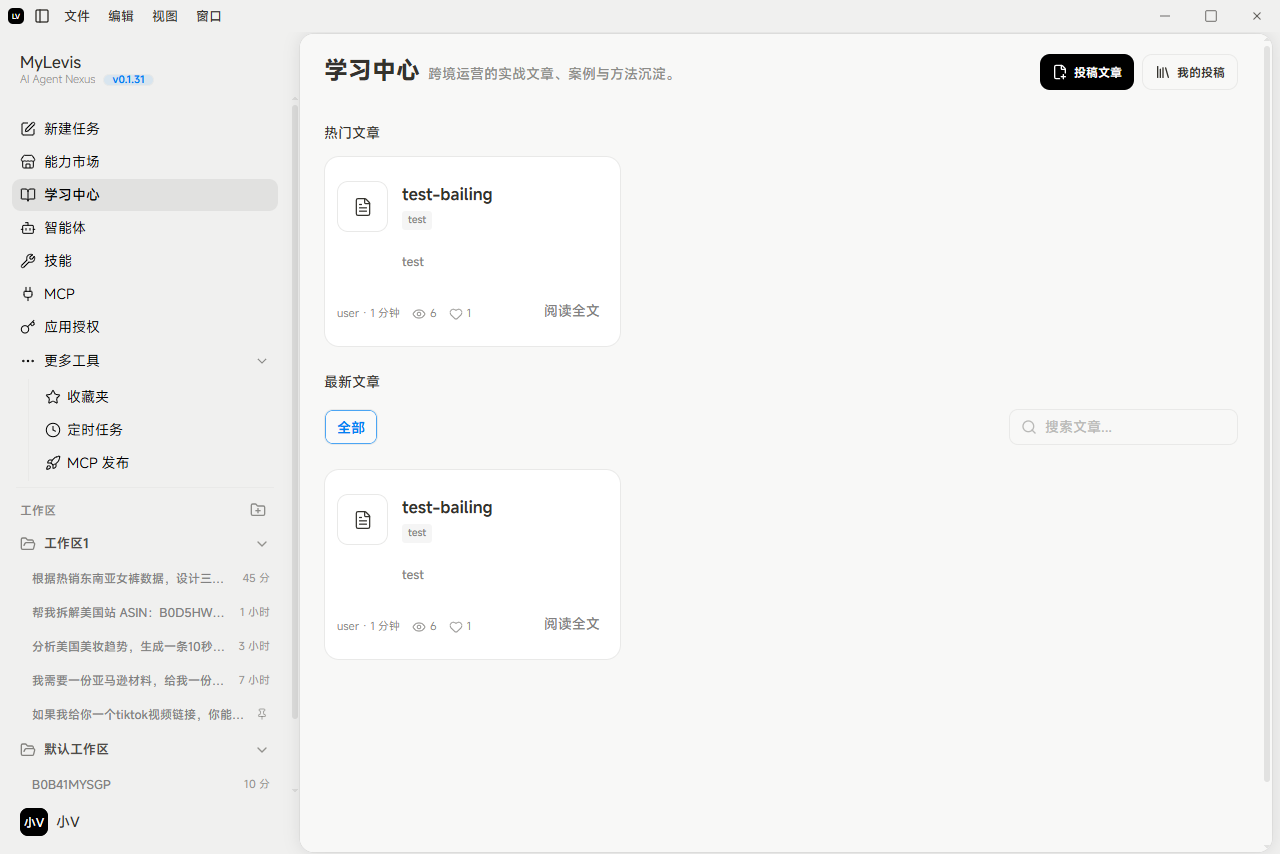
Task: Click the 应用授权 key icon
Action: (x=28, y=327)
